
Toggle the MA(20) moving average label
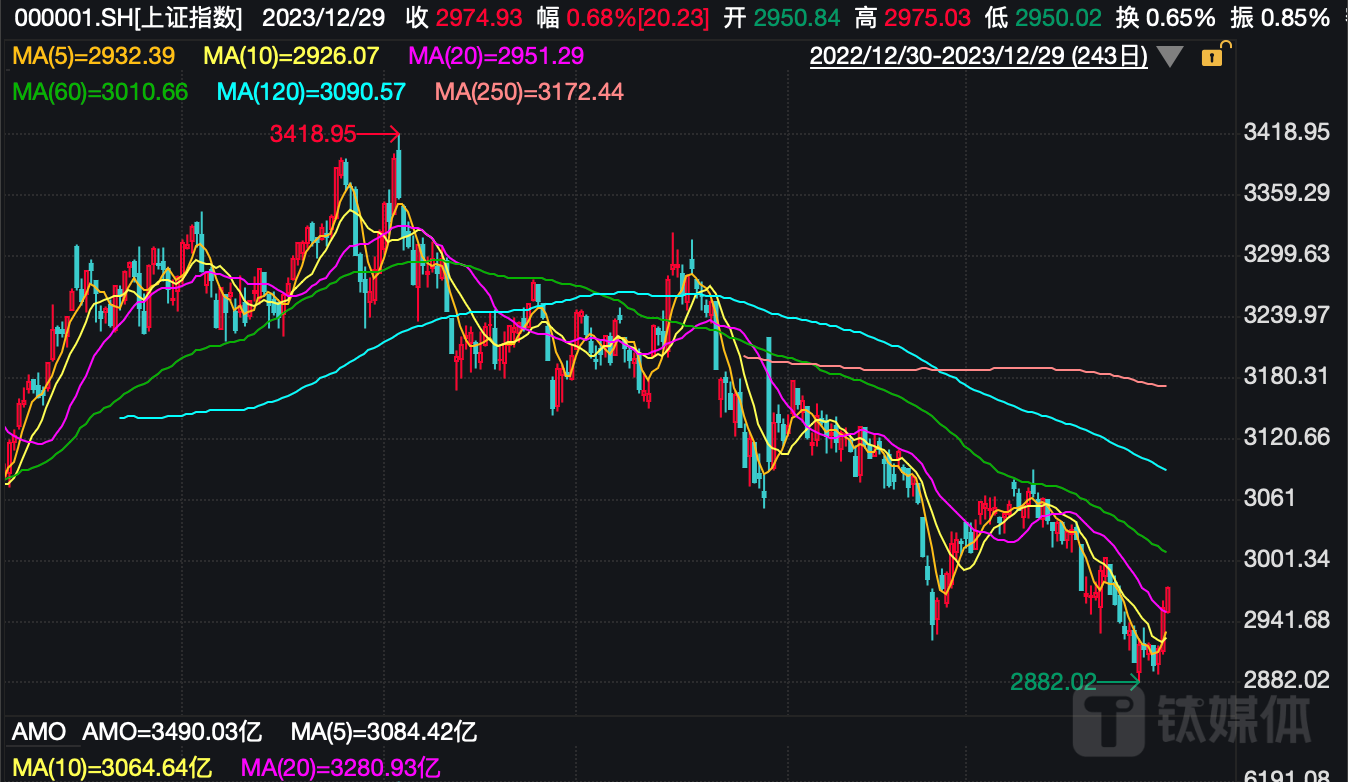(497, 57)
